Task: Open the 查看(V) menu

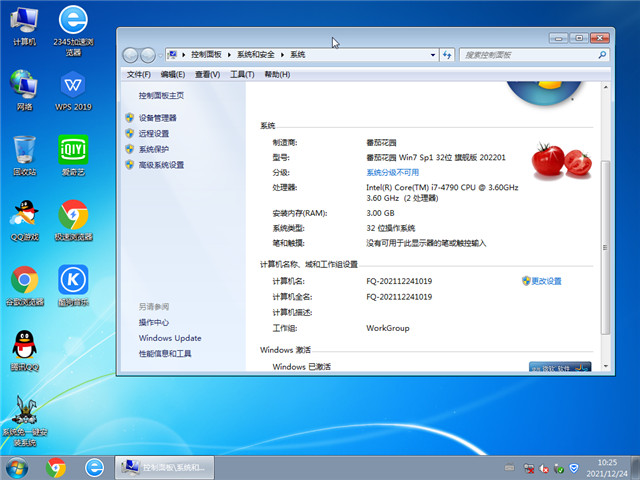Action: point(207,74)
